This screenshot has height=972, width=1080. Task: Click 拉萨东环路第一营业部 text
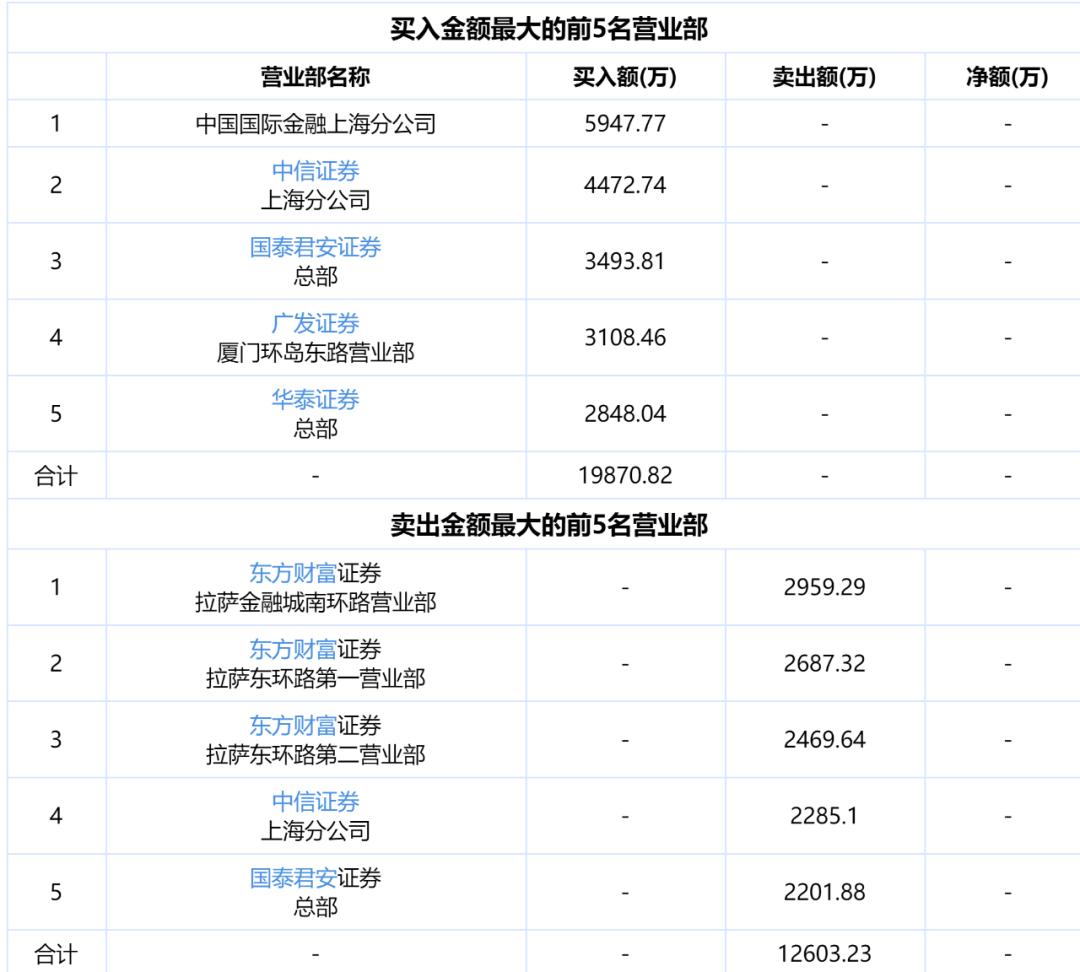[315, 679]
